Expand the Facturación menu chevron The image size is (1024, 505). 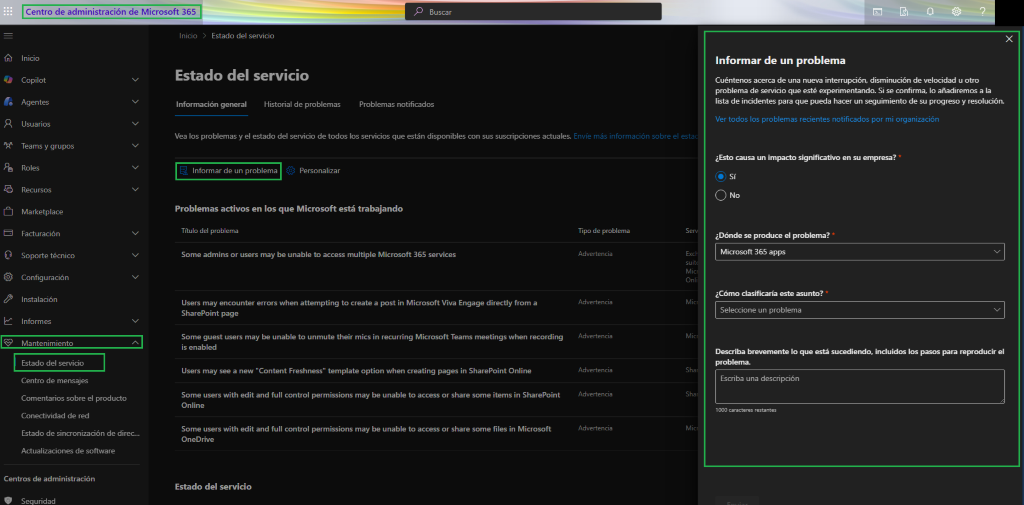point(135,233)
